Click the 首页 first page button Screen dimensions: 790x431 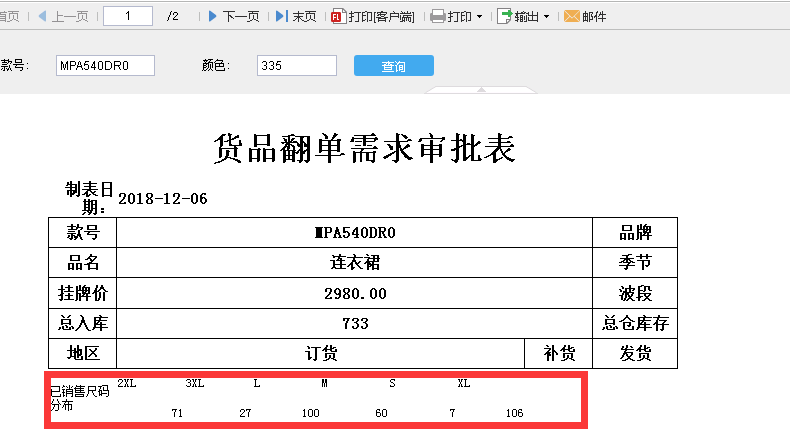point(10,16)
